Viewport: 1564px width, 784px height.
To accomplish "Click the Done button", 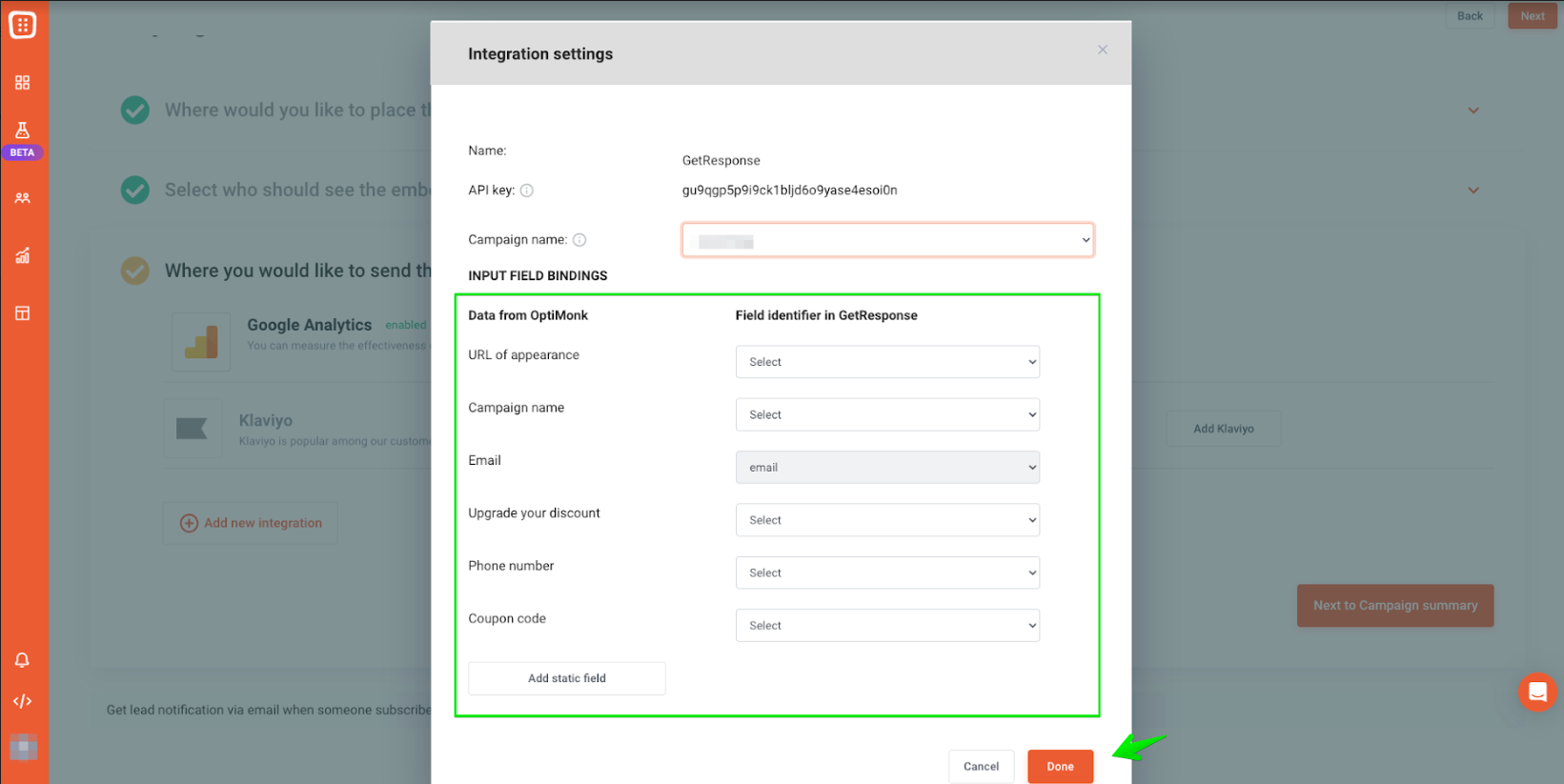I will (1060, 767).
